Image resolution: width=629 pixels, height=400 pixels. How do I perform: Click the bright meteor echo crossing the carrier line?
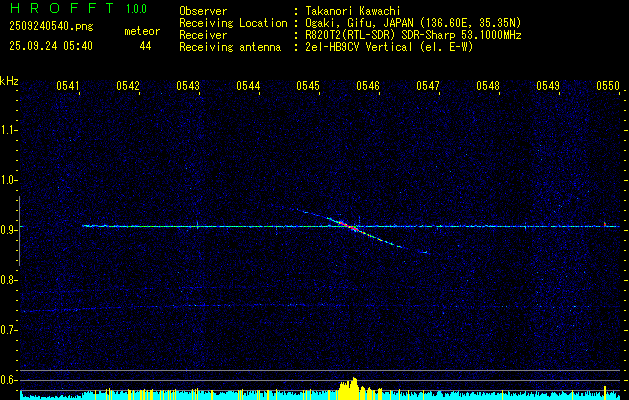tap(349, 226)
